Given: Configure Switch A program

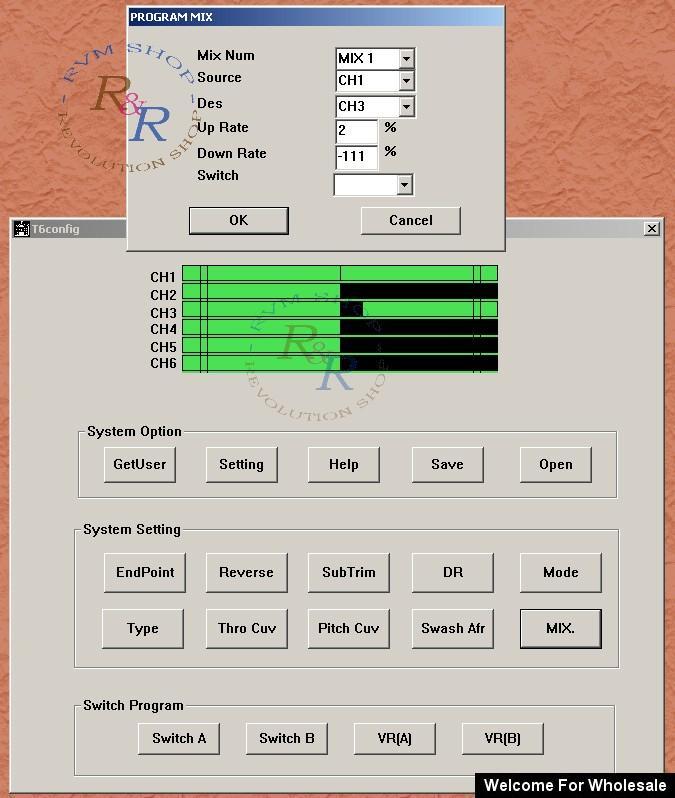Looking at the screenshot, I should [x=179, y=739].
